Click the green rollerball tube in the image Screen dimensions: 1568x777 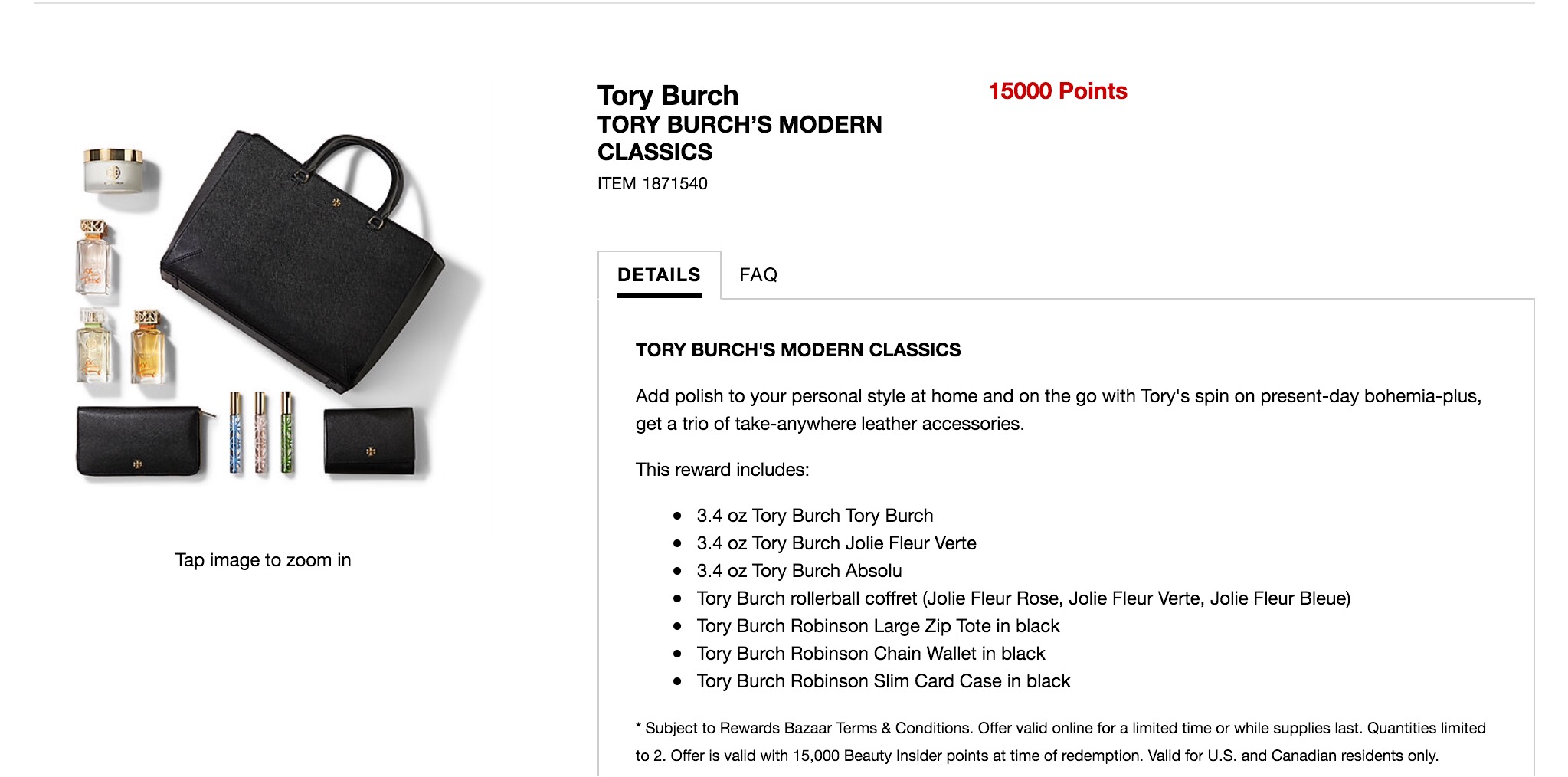(286, 434)
